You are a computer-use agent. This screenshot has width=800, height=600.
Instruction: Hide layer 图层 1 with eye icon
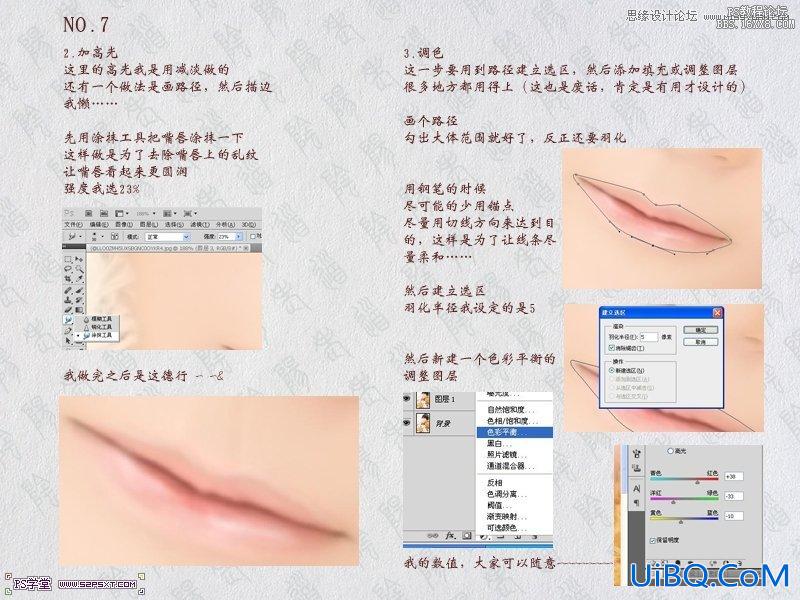click(406, 398)
